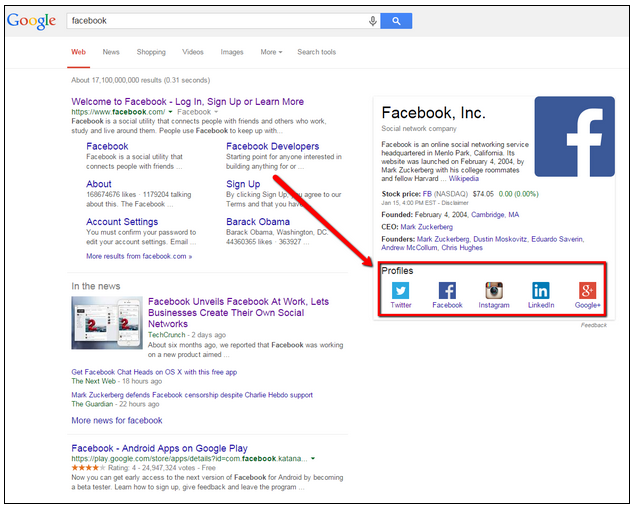The width and height of the screenshot is (634, 508).
Task: Click the Social network company subtitle
Action: click(419, 129)
